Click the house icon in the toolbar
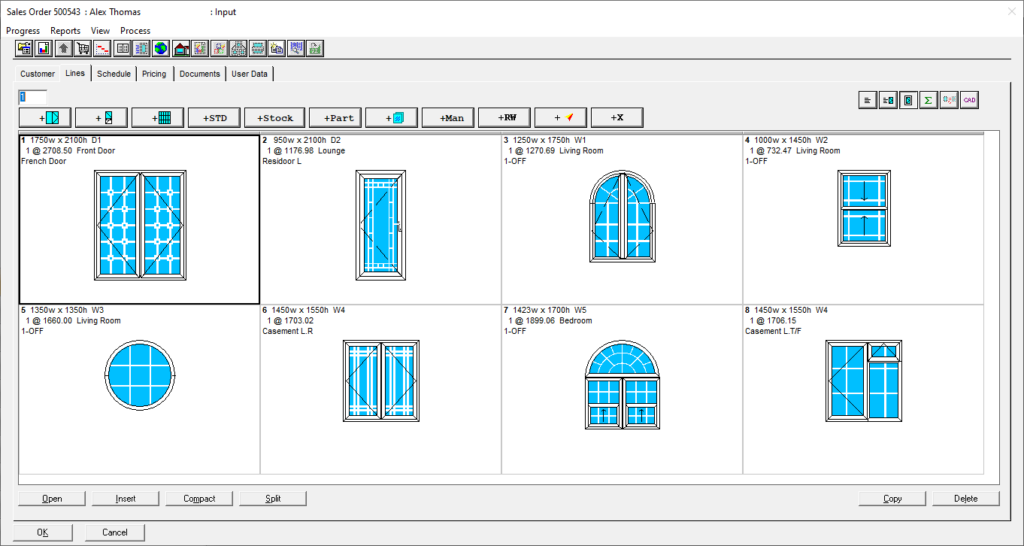The image size is (1024, 546). click(181, 48)
